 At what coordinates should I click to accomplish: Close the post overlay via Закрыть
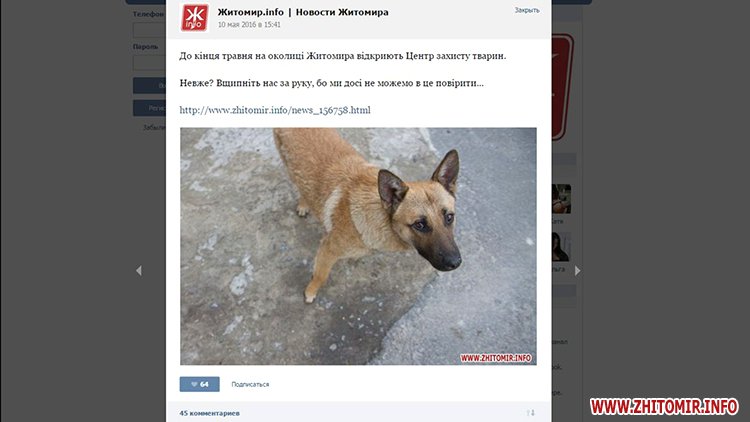527,10
